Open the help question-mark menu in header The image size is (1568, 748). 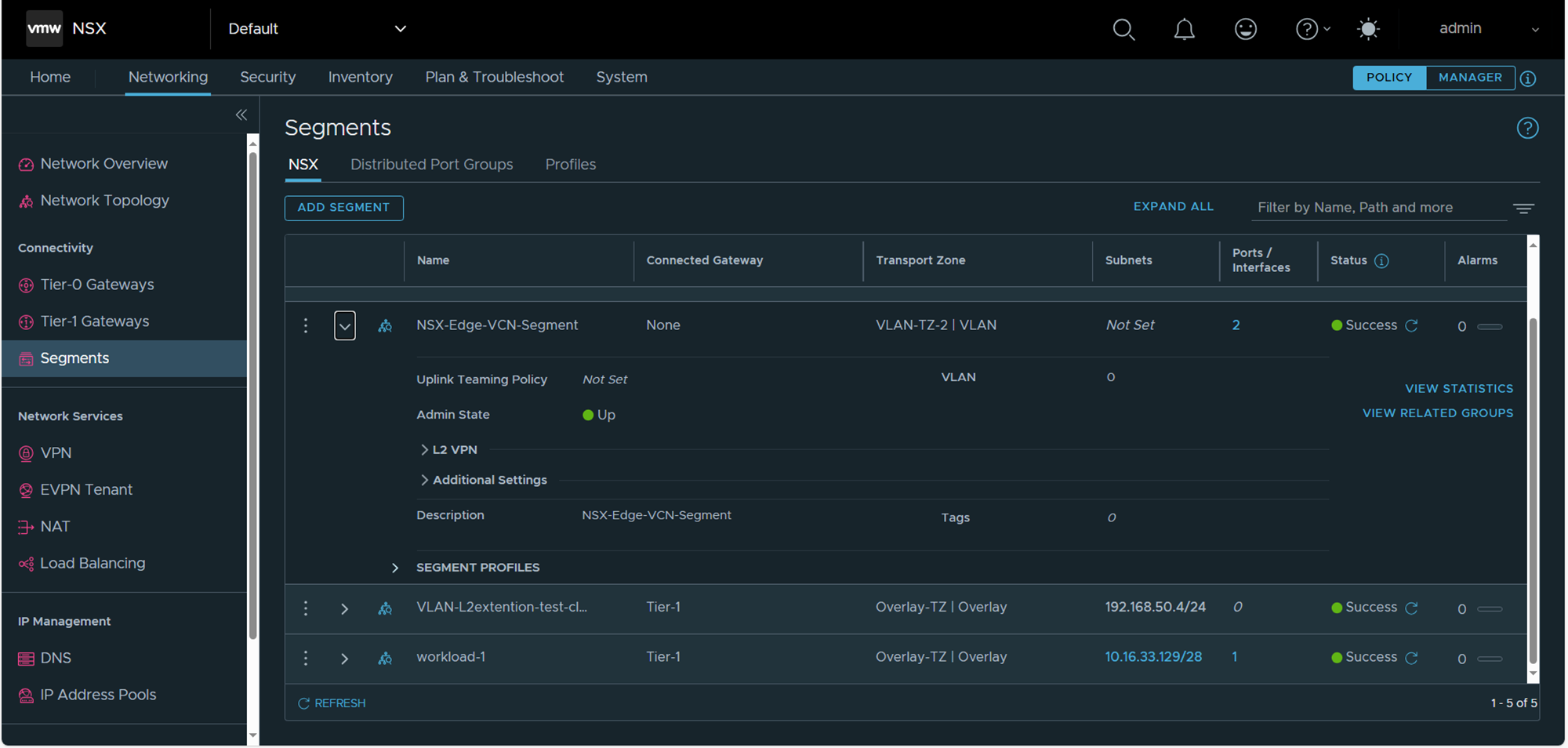[x=1312, y=29]
